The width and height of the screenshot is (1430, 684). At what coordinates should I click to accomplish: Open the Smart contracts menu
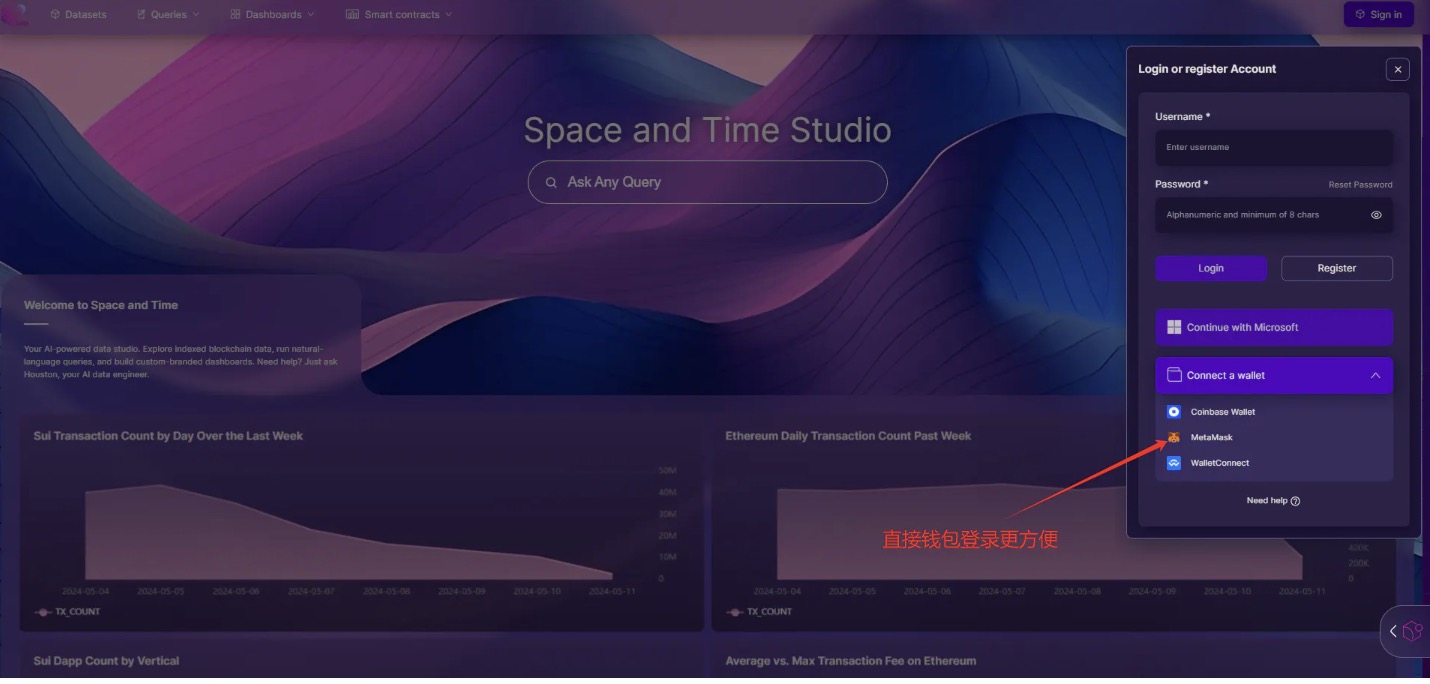click(x=399, y=15)
